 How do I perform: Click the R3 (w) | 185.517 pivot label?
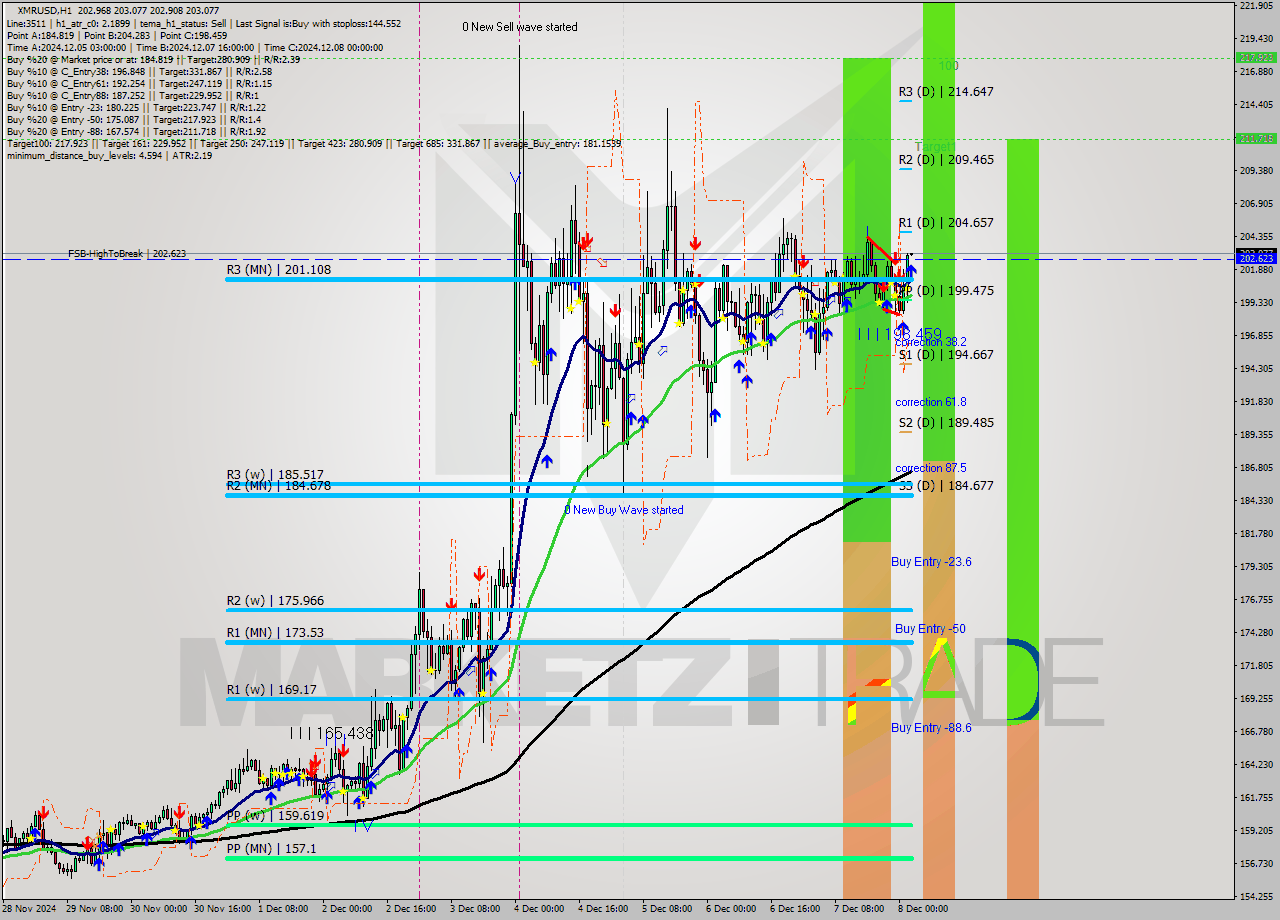coord(275,474)
